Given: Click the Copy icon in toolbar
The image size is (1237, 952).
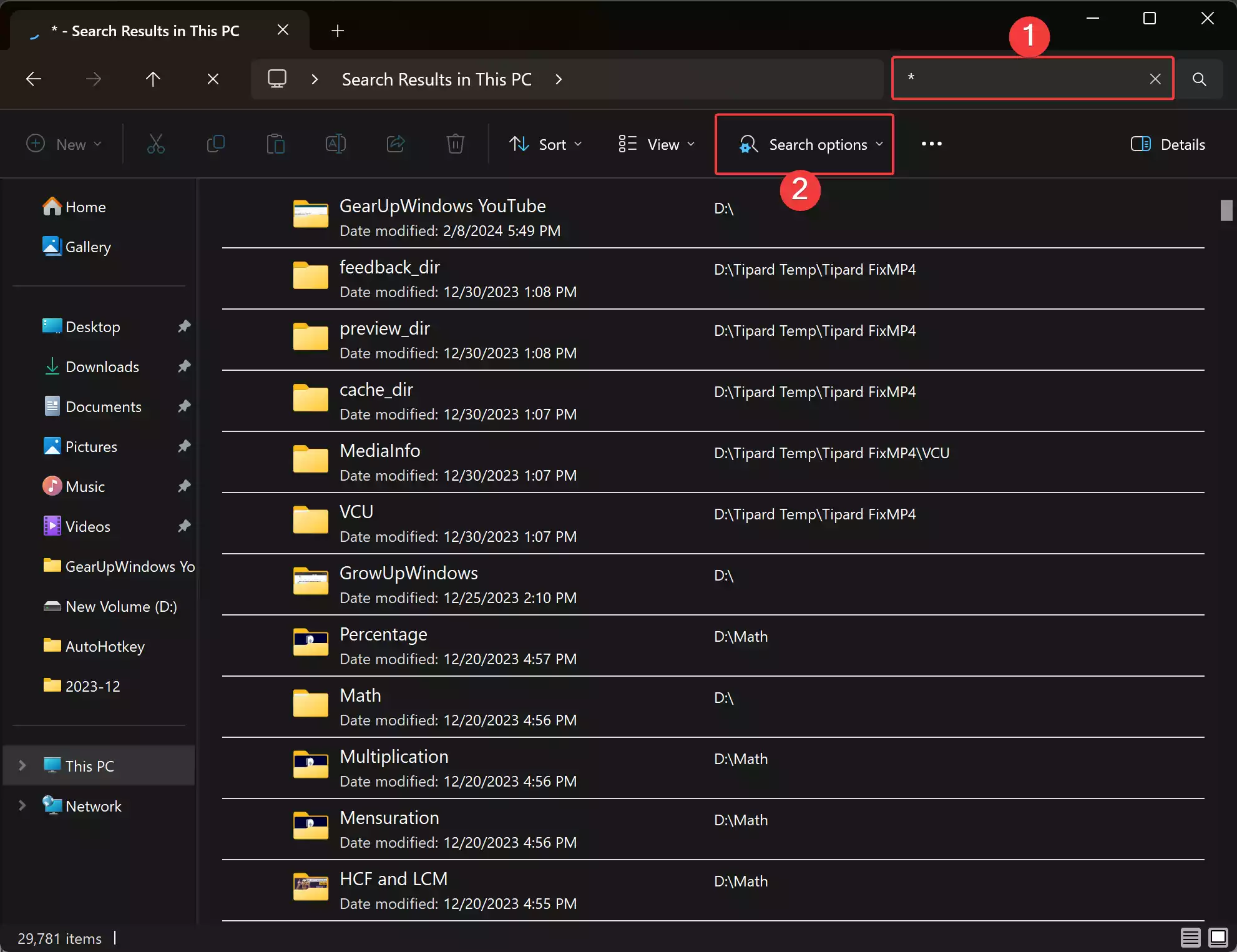Looking at the screenshot, I should click(x=215, y=144).
